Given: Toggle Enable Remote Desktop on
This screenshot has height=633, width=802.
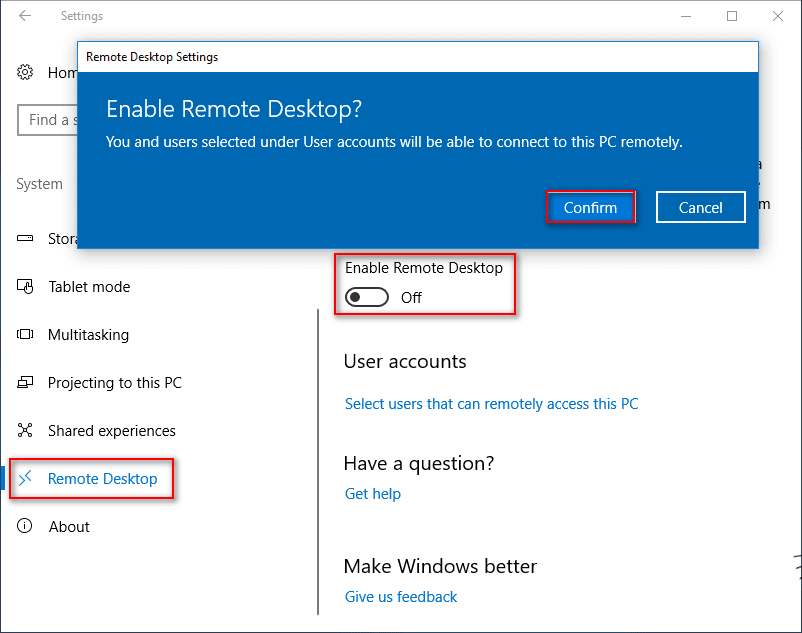Looking at the screenshot, I should pyautogui.click(x=366, y=297).
